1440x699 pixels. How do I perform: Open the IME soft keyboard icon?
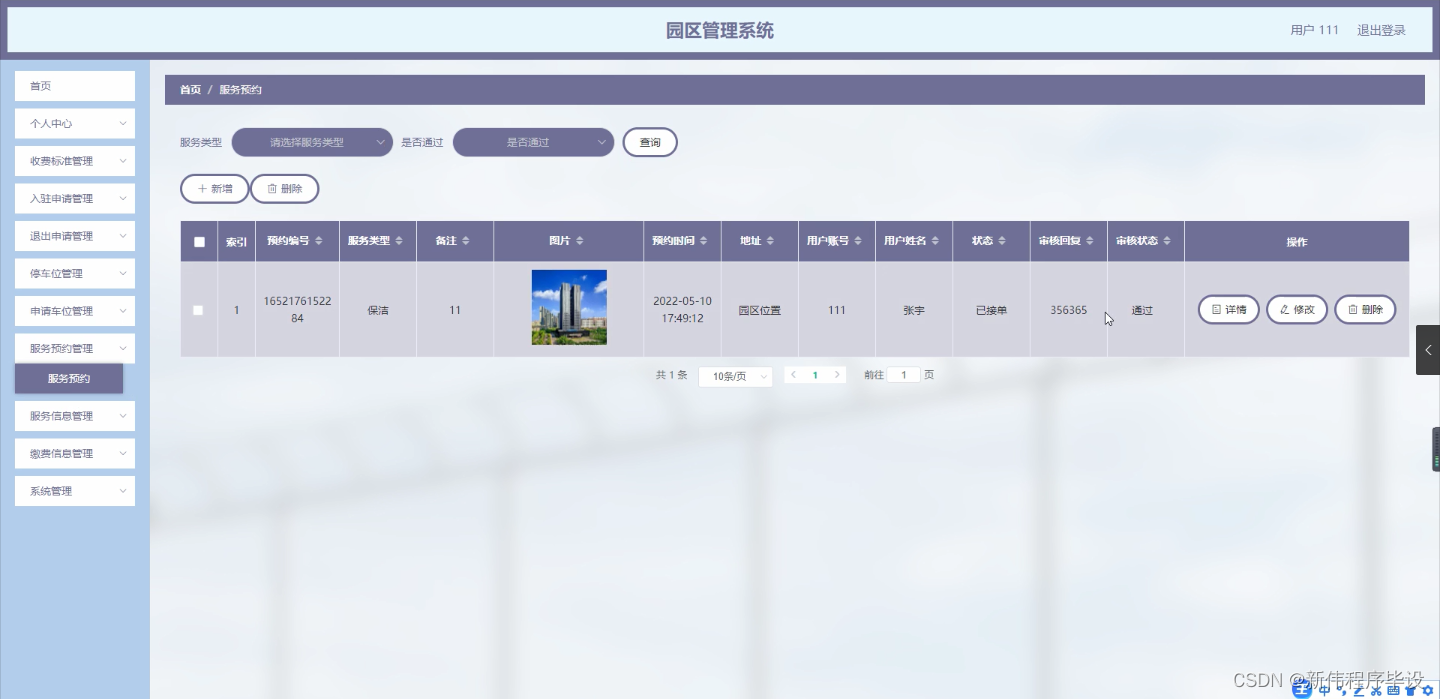pos(1393,690)
